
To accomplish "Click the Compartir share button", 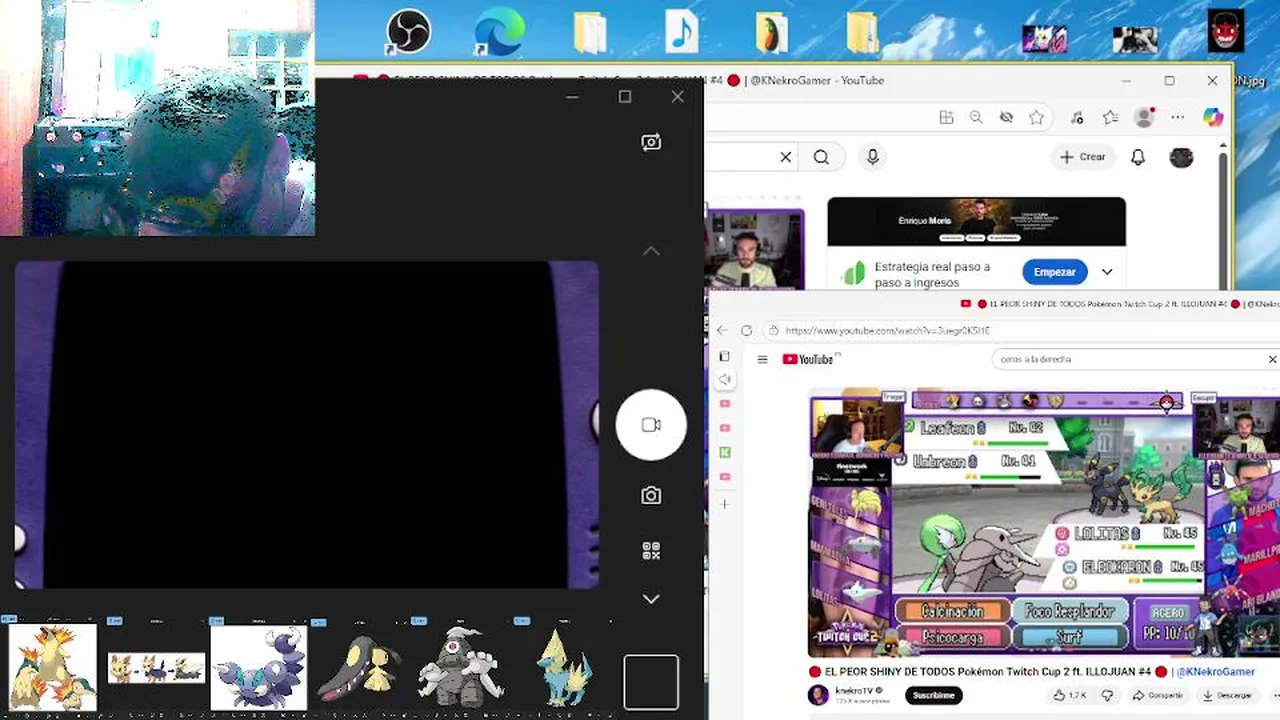I will (1158, 695).
